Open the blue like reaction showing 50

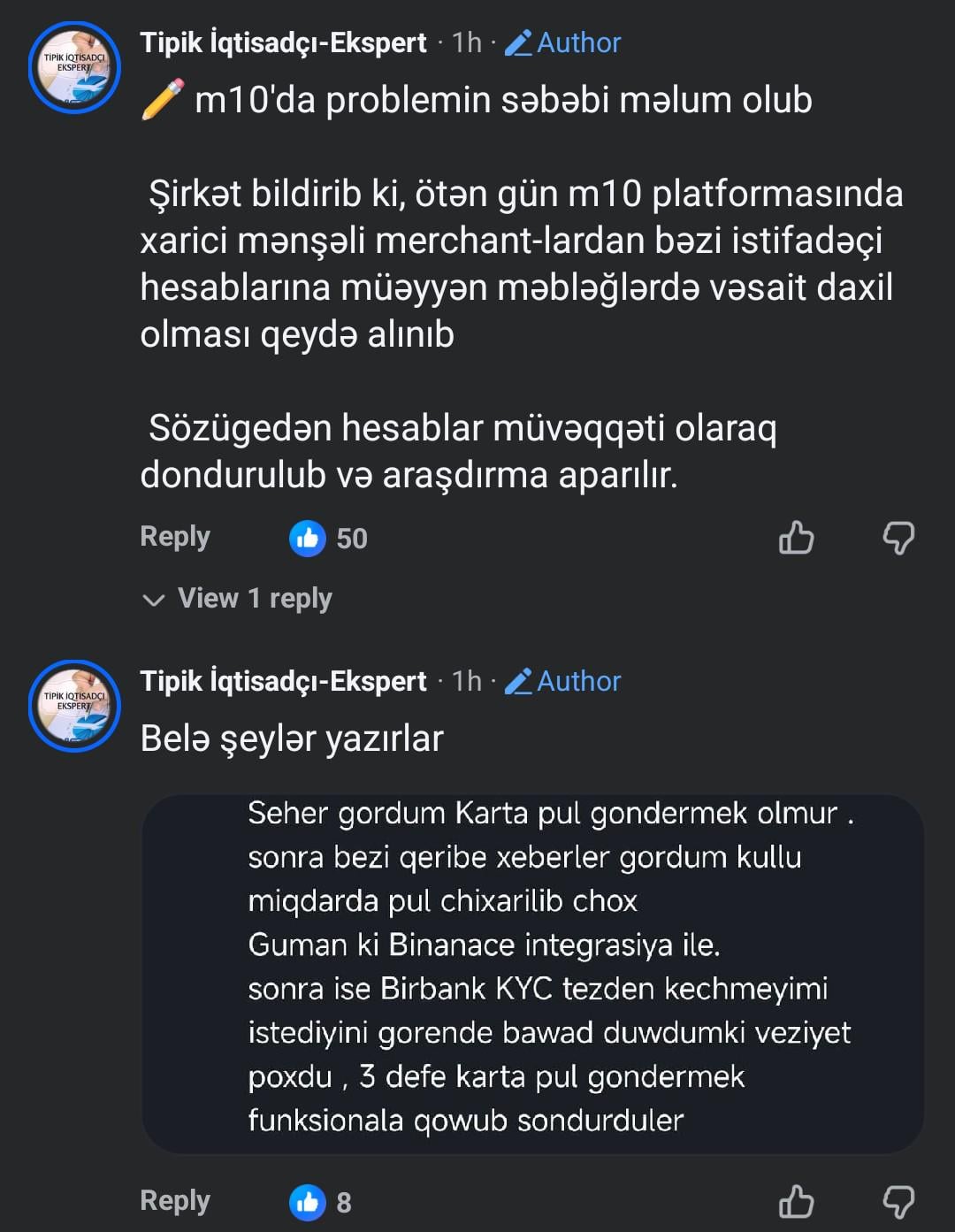[308, 538]
